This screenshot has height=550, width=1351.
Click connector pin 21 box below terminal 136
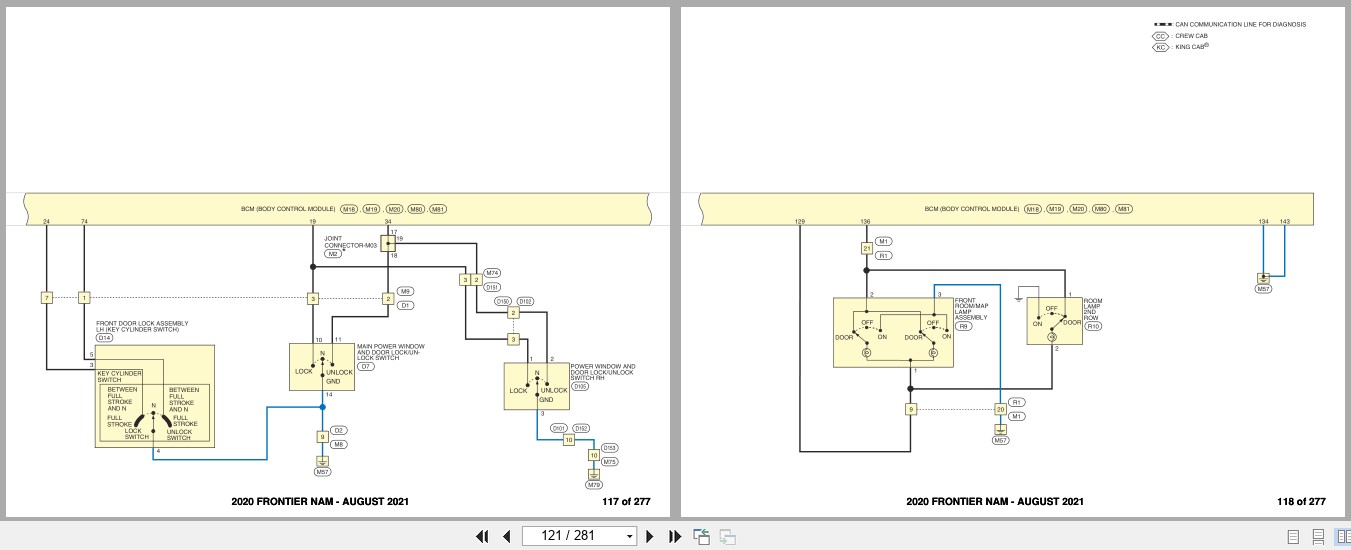point(865,248)
